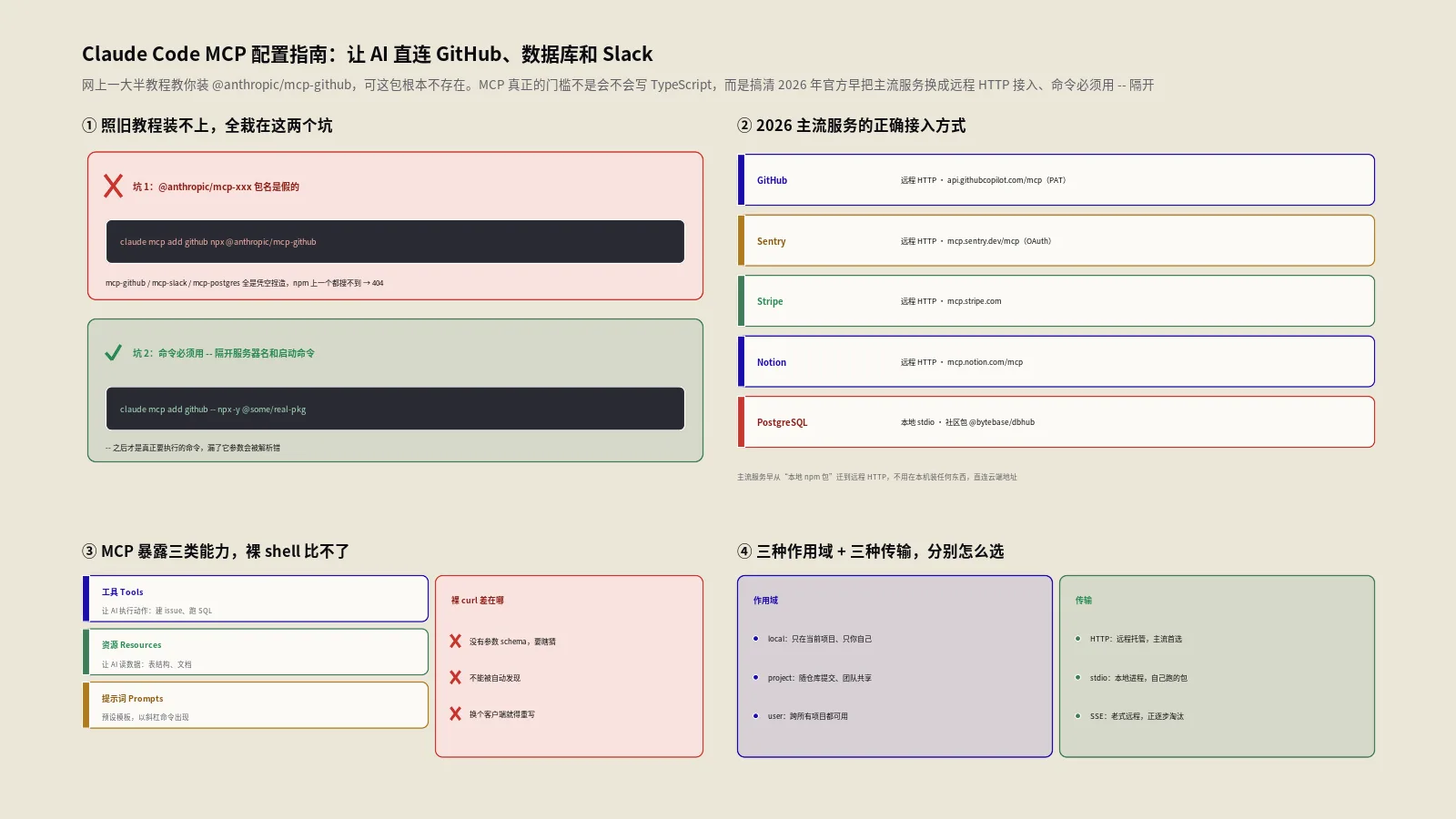Open the 资源 Resources card
1456x819 pixels.
tap(256, 652)
